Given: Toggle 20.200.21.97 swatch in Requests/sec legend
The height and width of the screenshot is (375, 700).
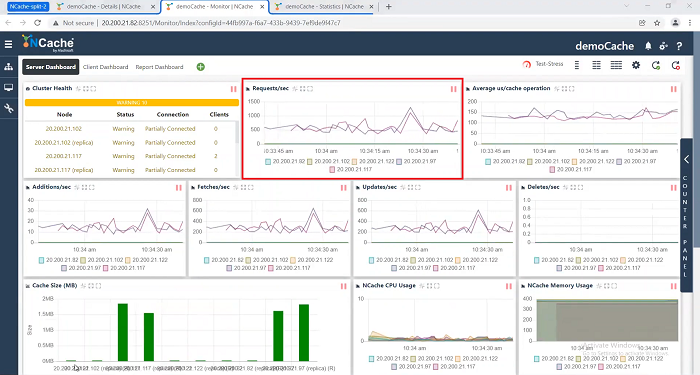Looking at the screenshot, I should pos(399,162).
